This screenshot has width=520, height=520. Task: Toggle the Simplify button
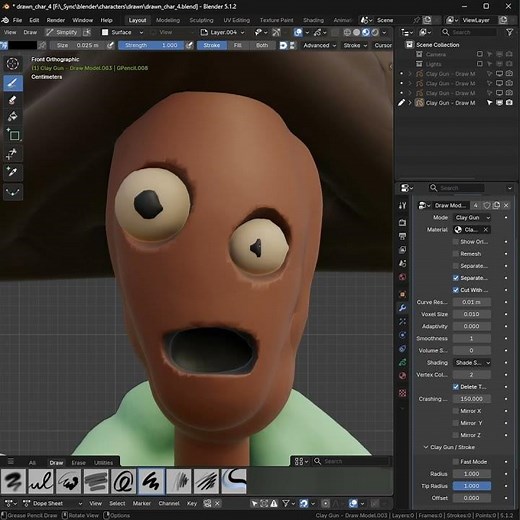click(x=62, y=32)
